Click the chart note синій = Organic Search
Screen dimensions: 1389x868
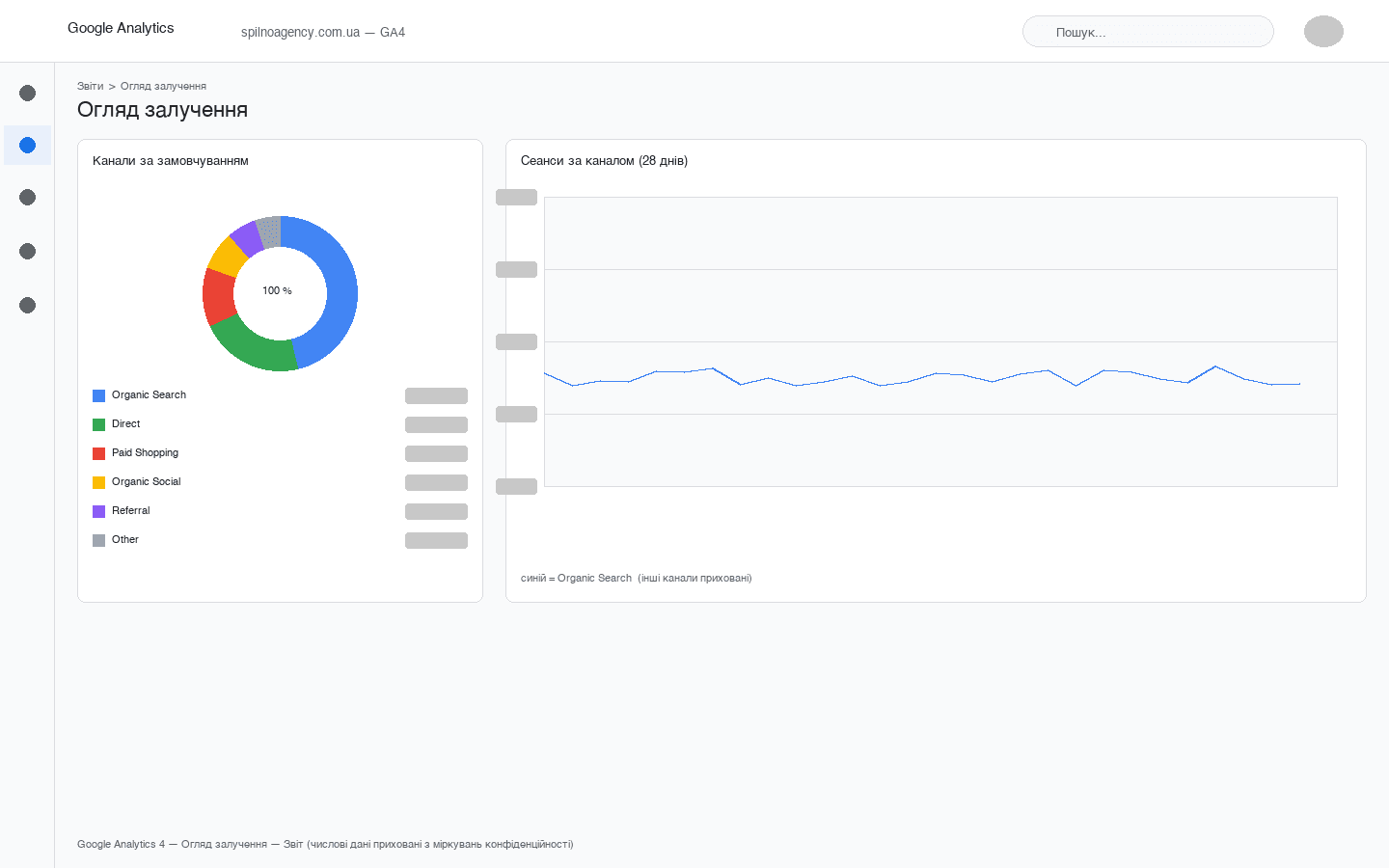click(576, 578)
